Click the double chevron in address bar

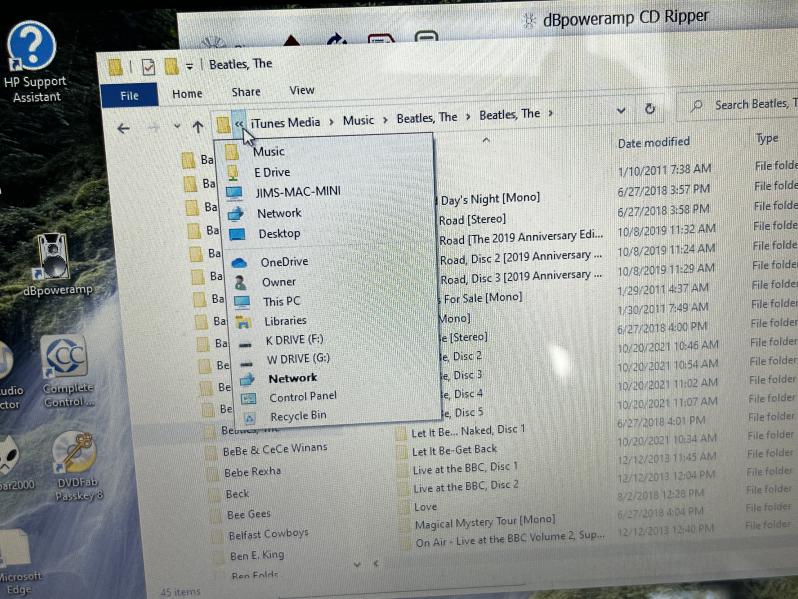coord(239,123)
